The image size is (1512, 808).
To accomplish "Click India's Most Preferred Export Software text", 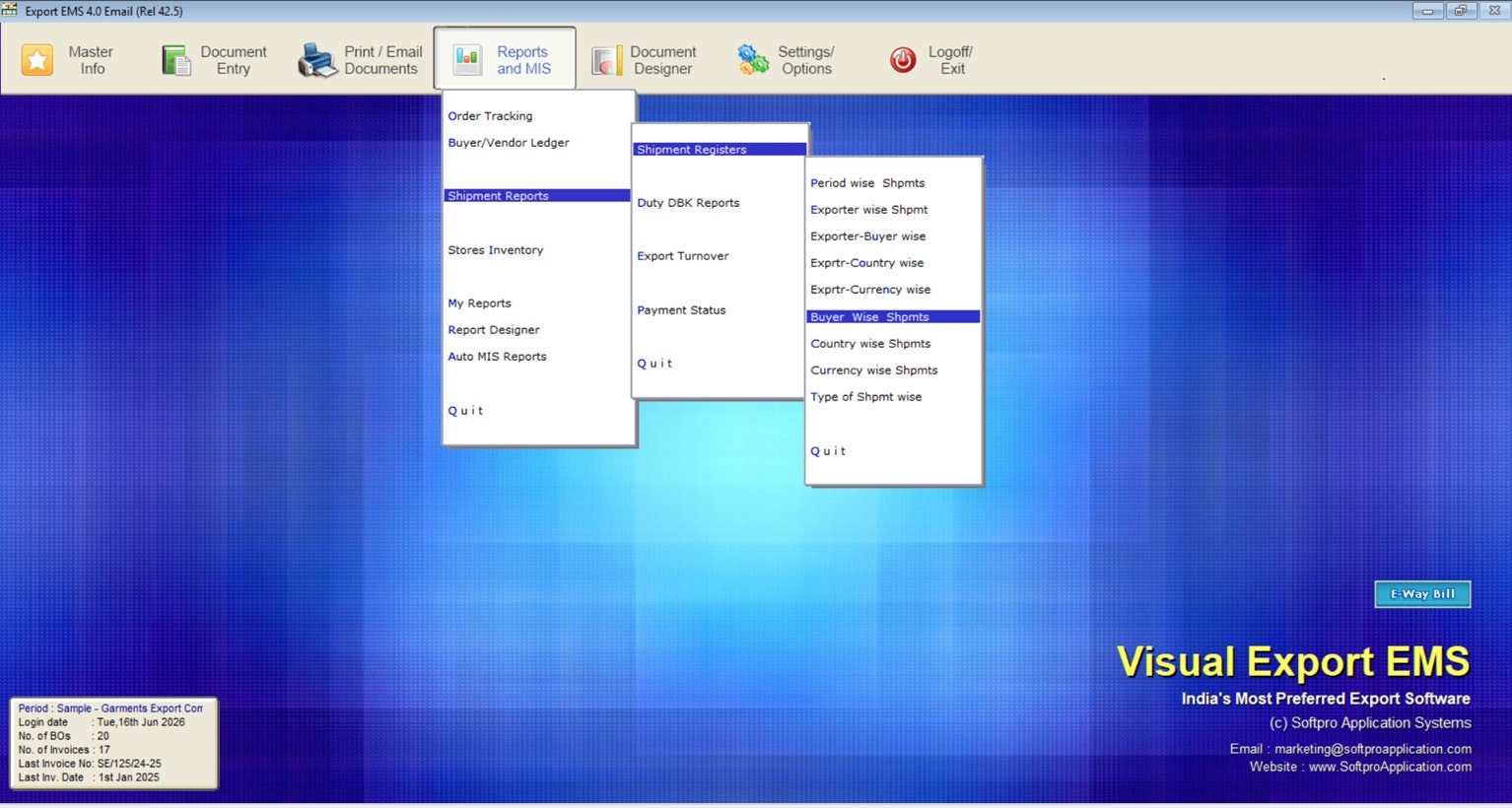I will [1326, 699].
